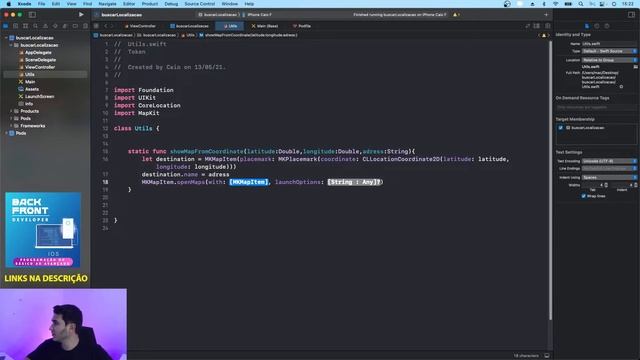Open the Line Endings dropdown
The width and height of the screenshot is (640, 360).
point(609,168)
